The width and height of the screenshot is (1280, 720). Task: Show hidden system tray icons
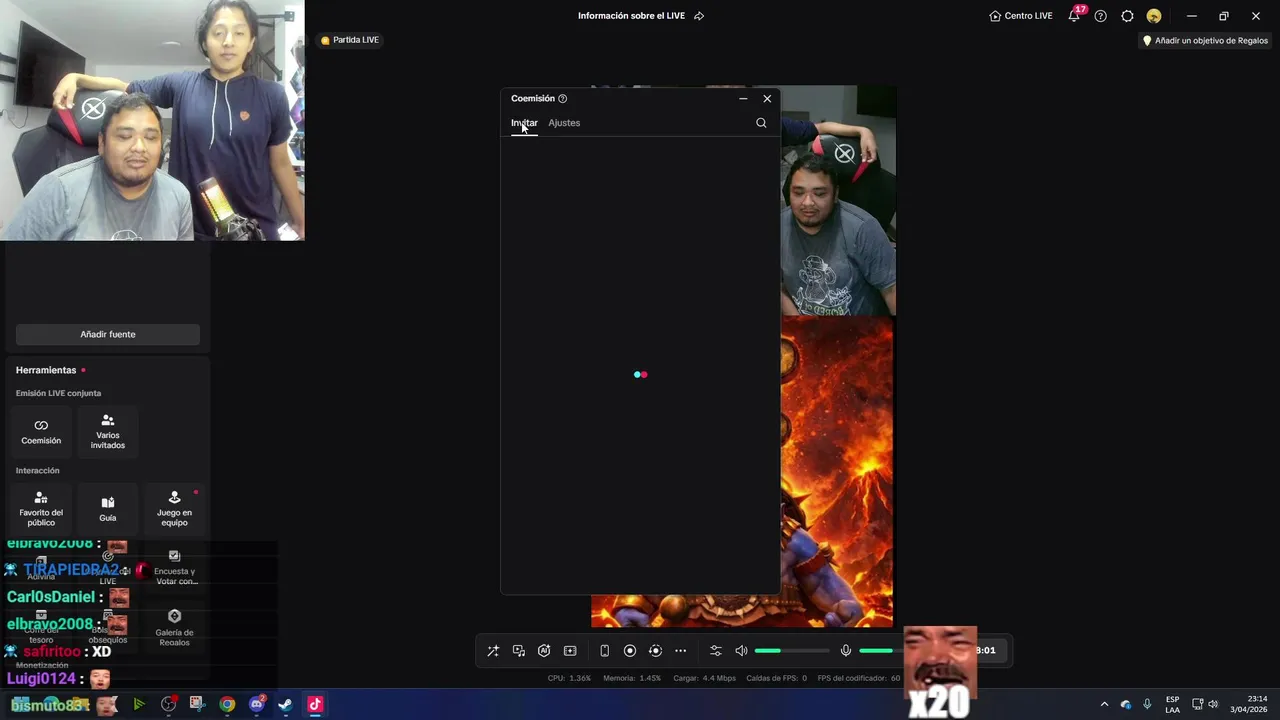click(1104, 704)
